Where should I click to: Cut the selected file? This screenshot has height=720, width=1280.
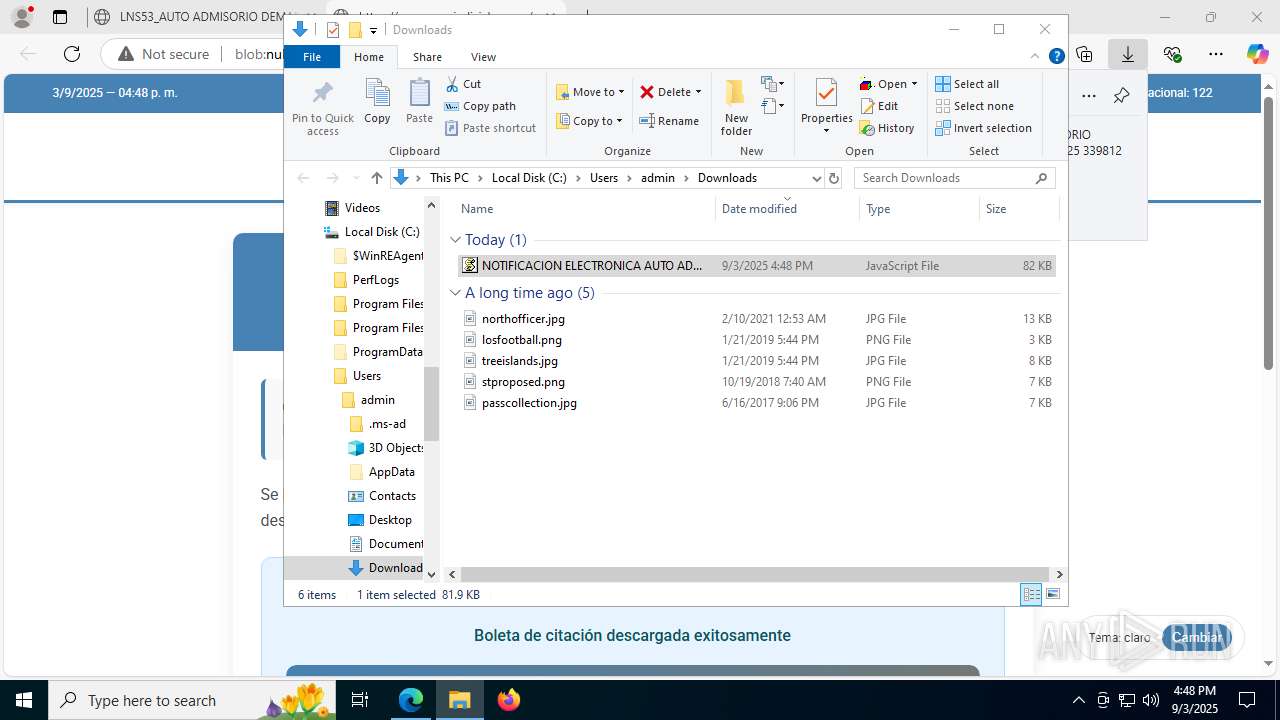(x=463, y=84)
